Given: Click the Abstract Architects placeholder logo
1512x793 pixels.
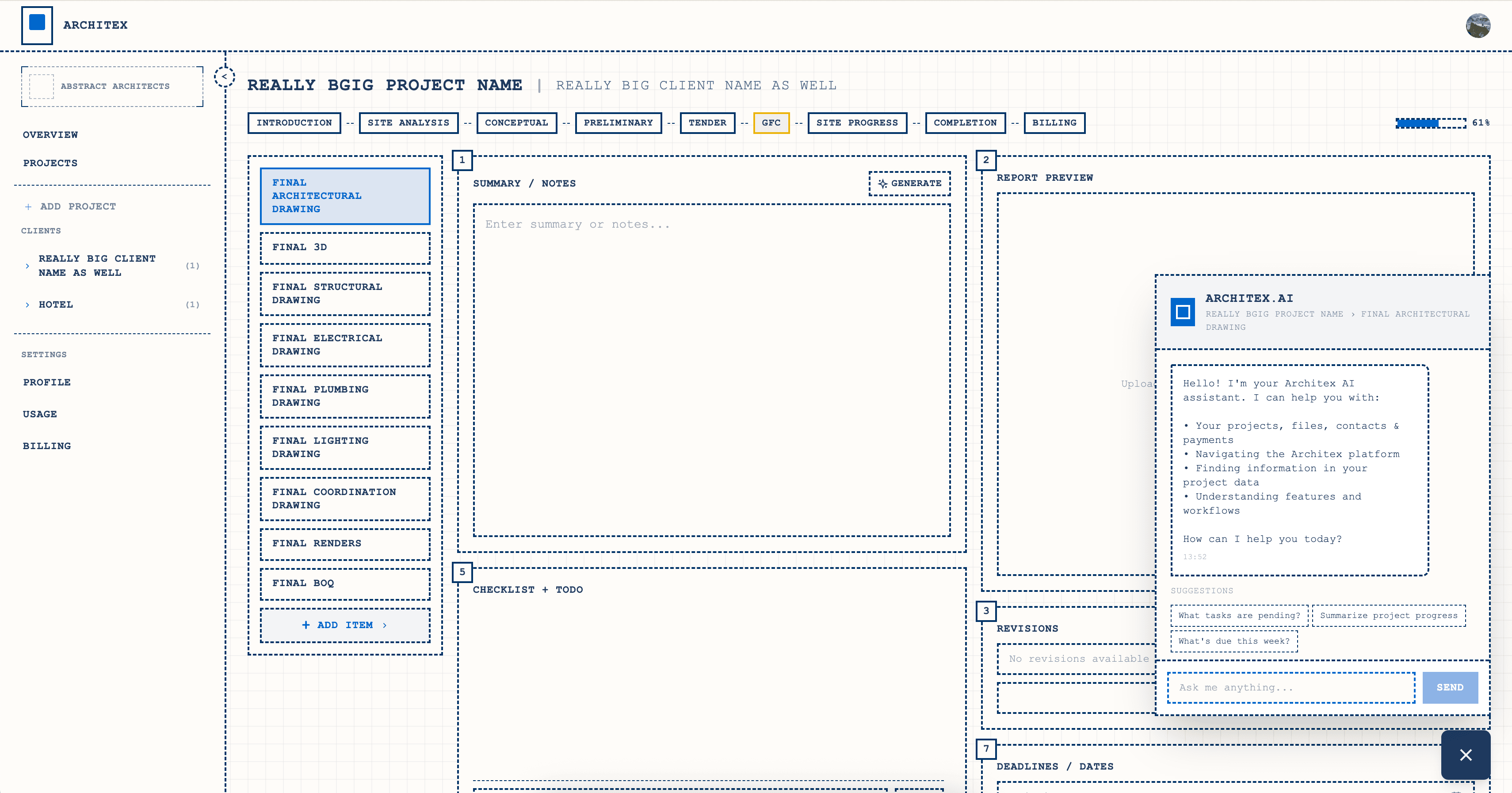Looking at the screenshot, I should coord(41,86).
